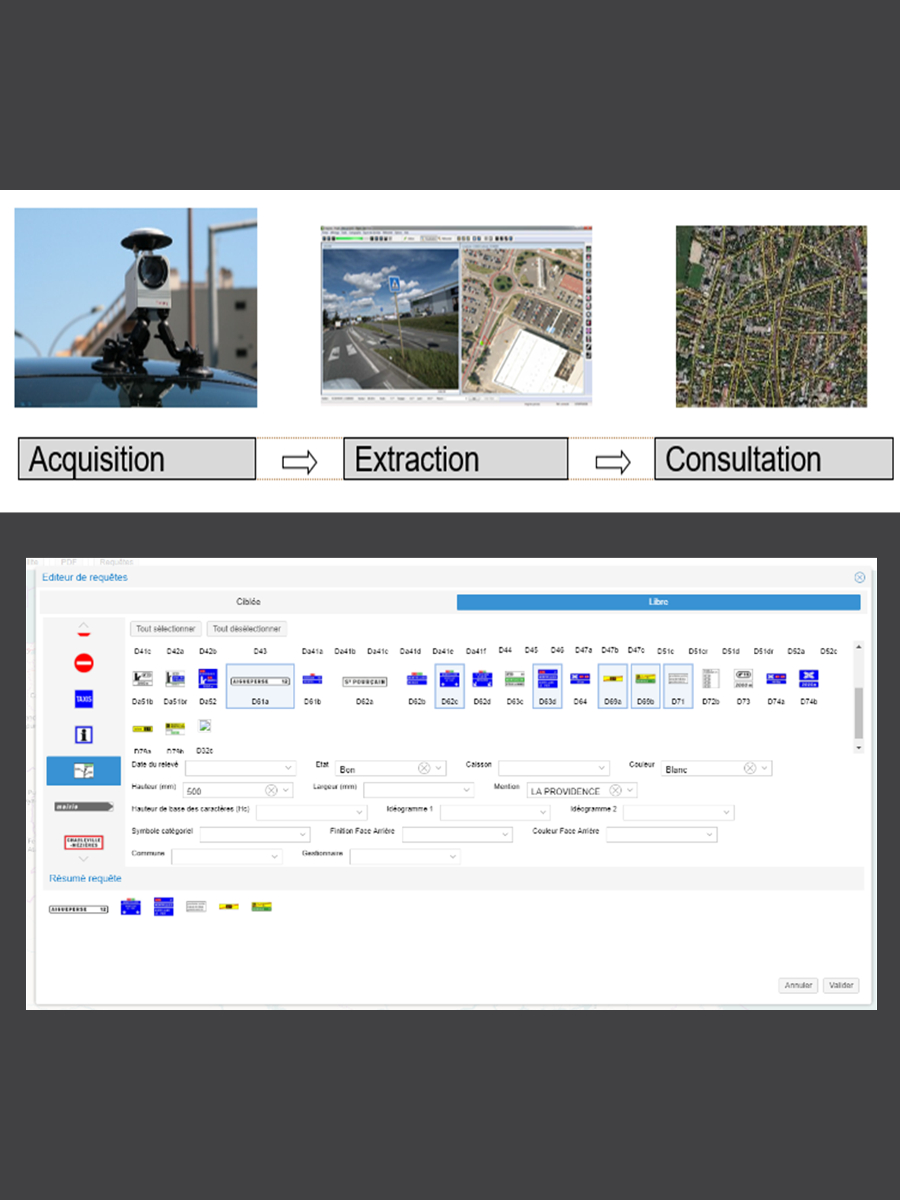Open the Commune dropdown list
Image resolution: width=900 pixels, height=1200 pixels.
[x=275, y=857]
